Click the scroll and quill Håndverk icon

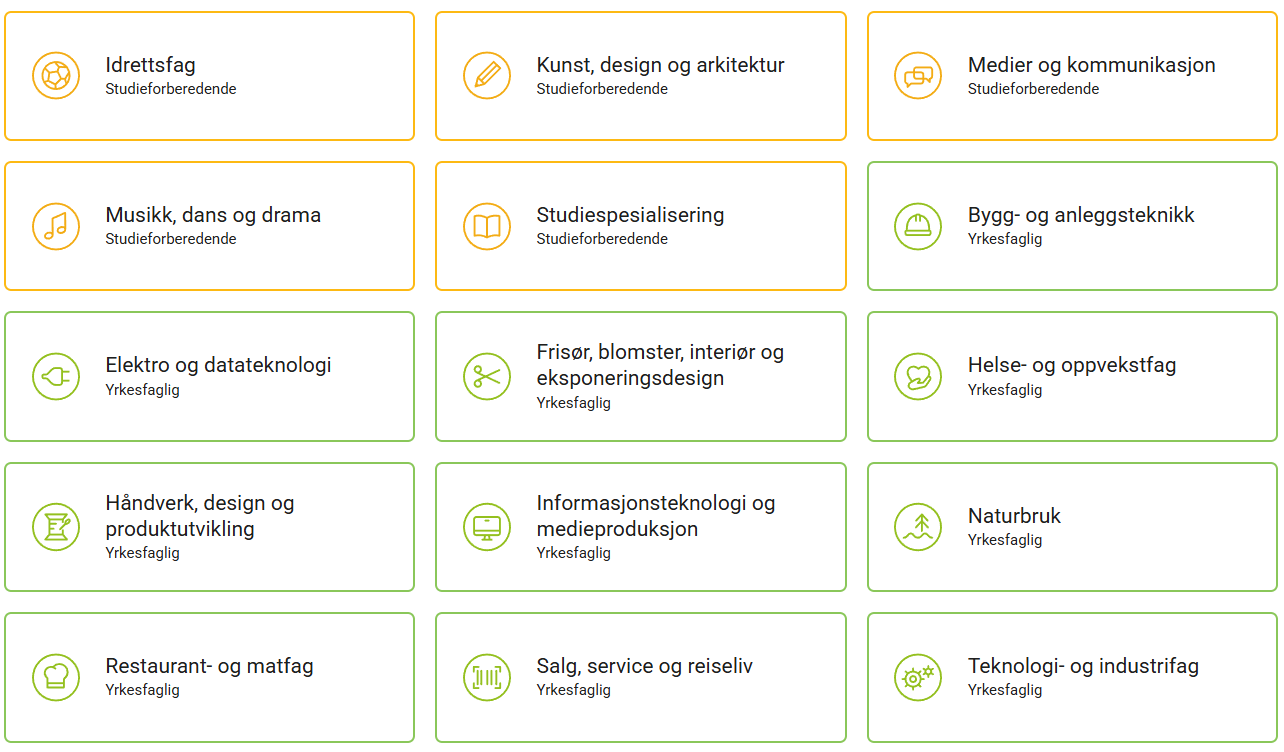(56, 527)
